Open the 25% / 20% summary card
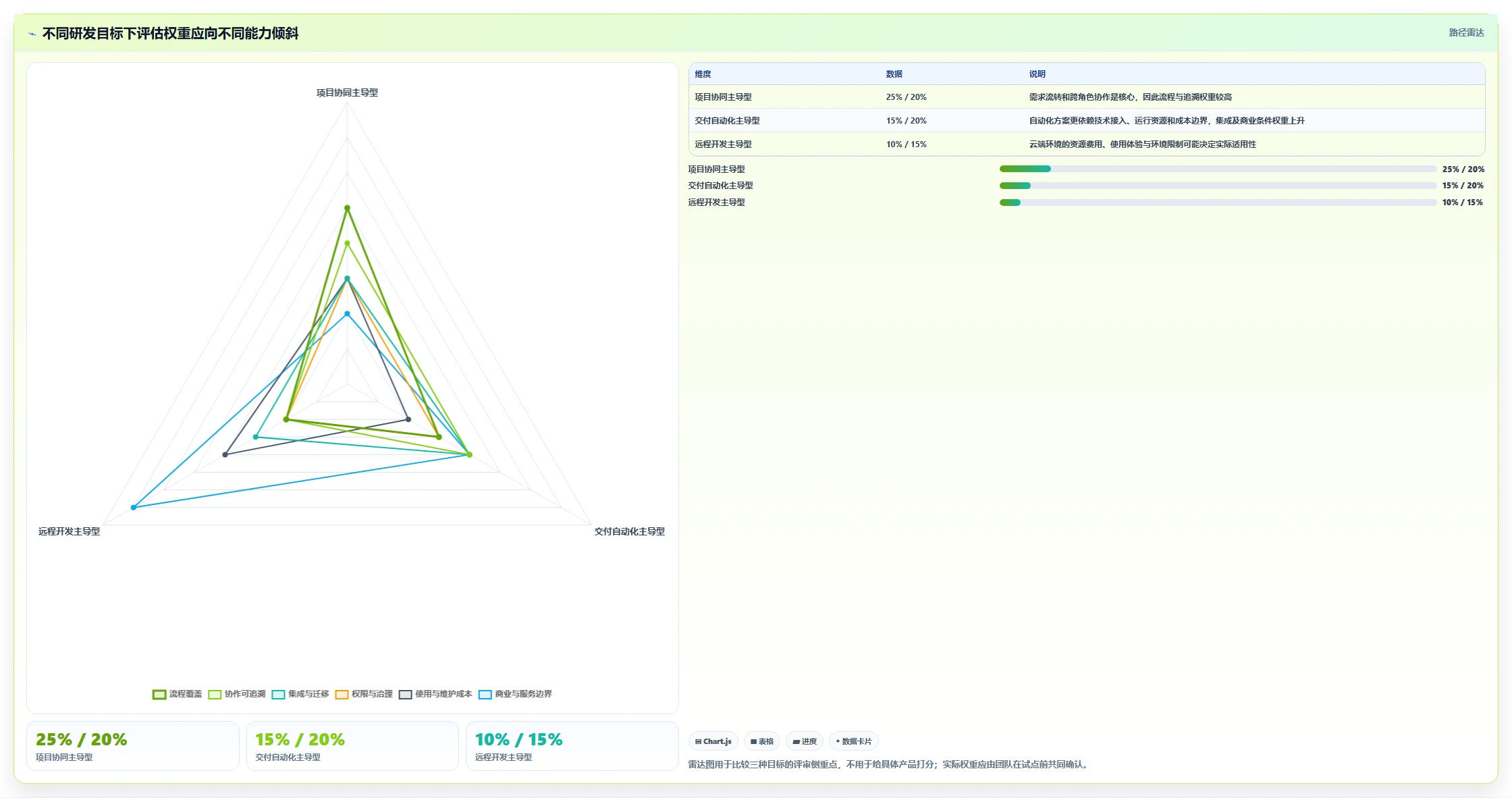Image resolution: width=1512 pixels, height=798 pixels. coord(133,746)
